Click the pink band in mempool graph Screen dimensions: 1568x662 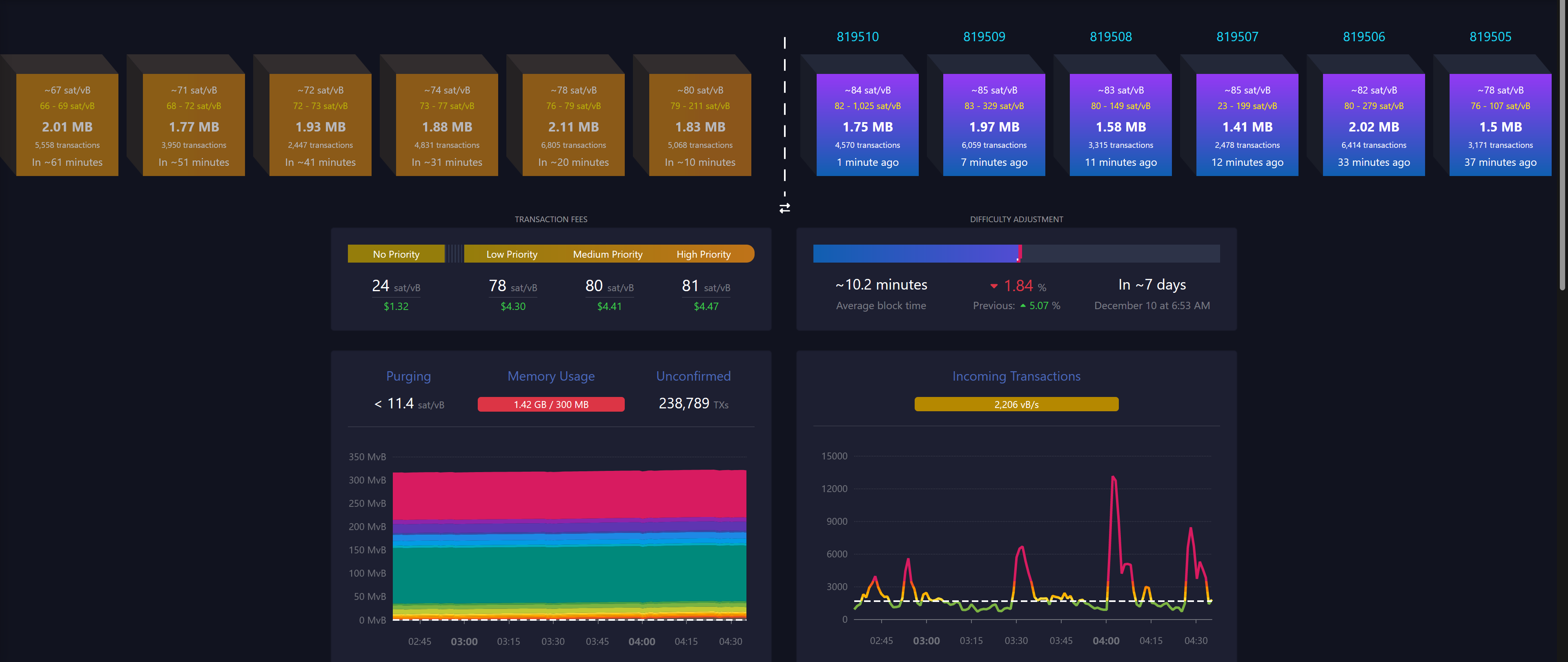(569, 495)
